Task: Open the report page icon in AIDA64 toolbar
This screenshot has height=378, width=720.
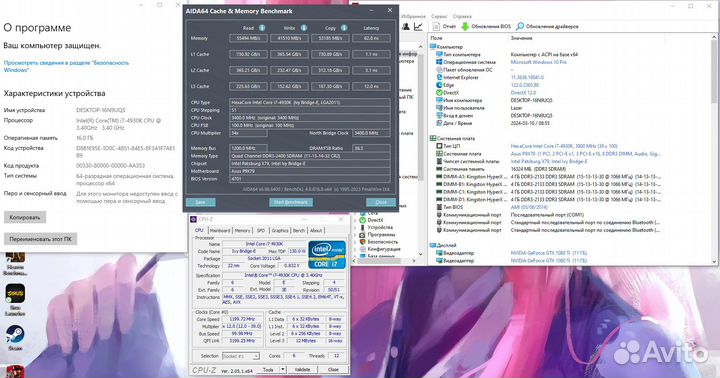Action: [437, 27]
